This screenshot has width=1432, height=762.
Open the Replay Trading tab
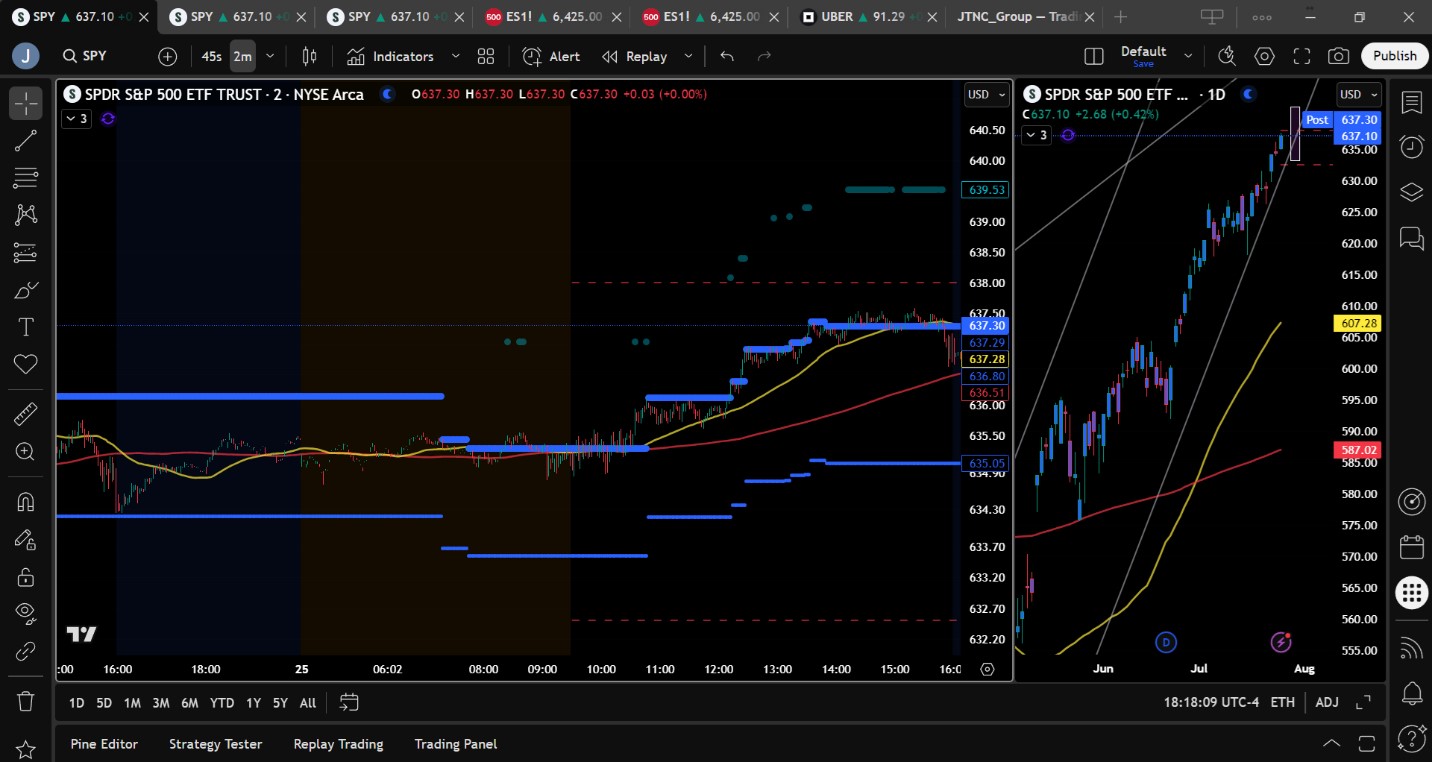click(338, 744)
